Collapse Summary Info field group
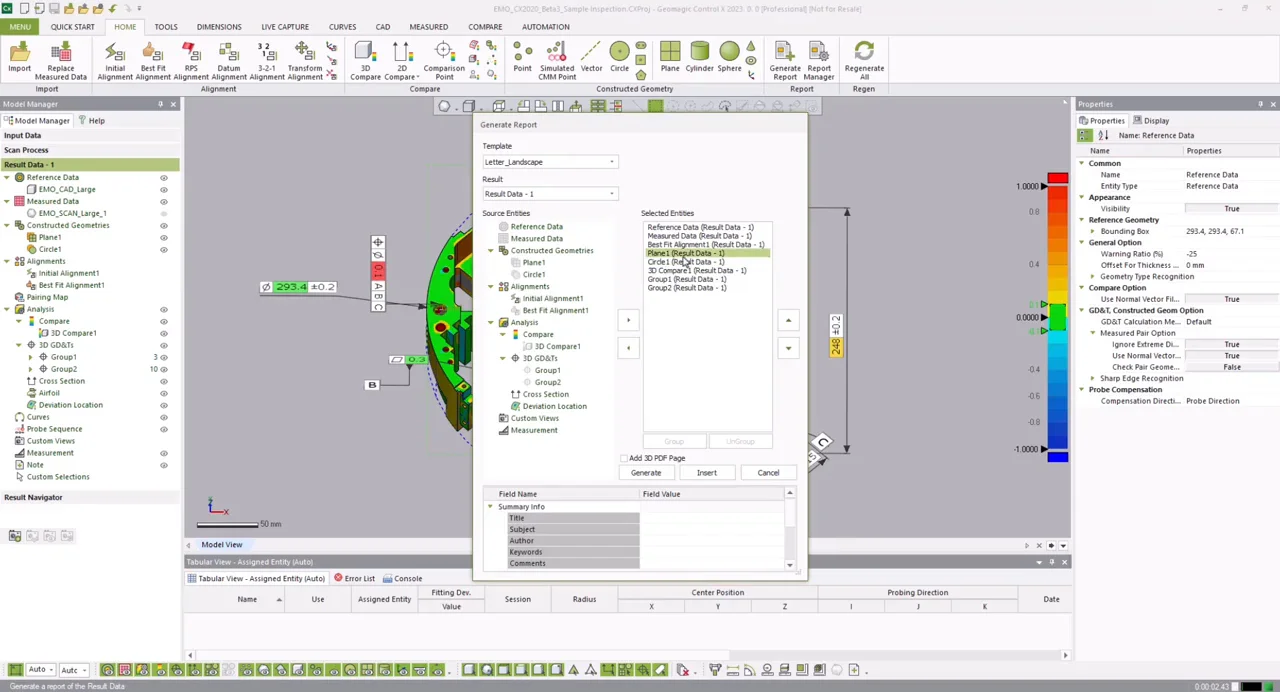Image resolution: width=1280 pixels, height=692 pixels. tap(491, 507)
